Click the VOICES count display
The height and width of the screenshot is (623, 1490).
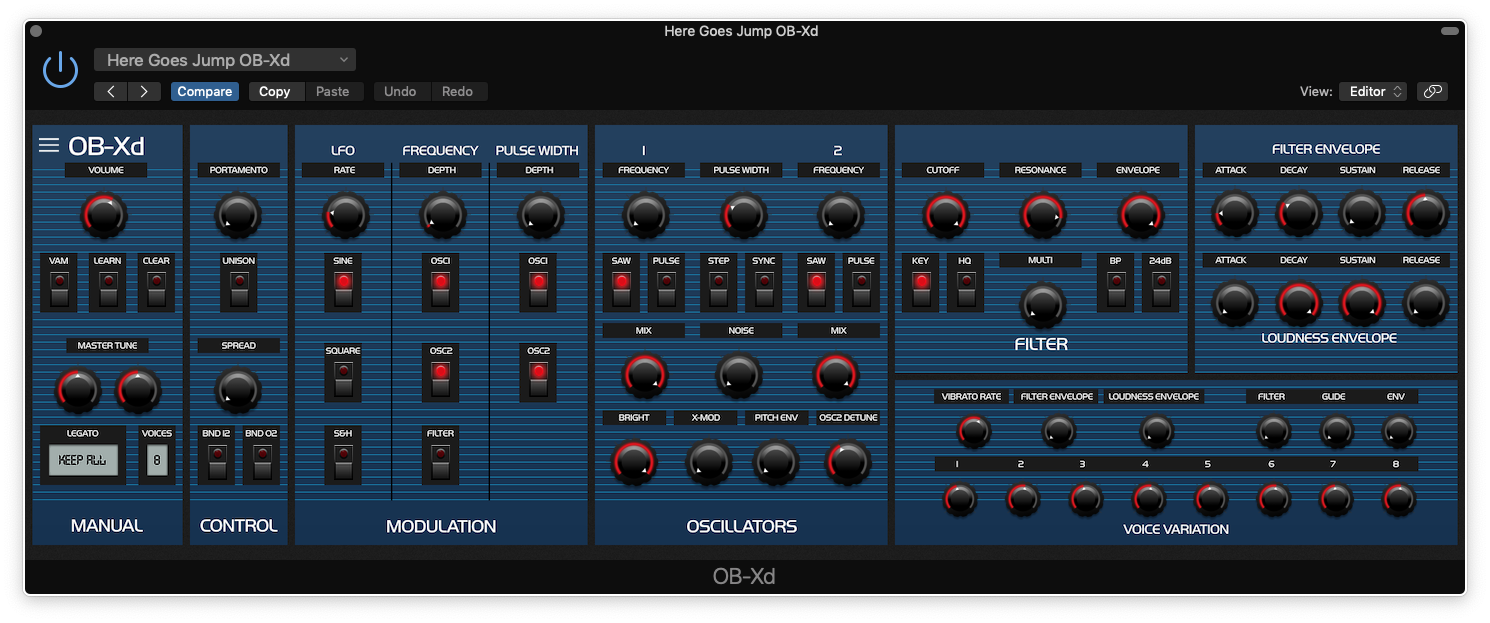click(x=157, y=460)
